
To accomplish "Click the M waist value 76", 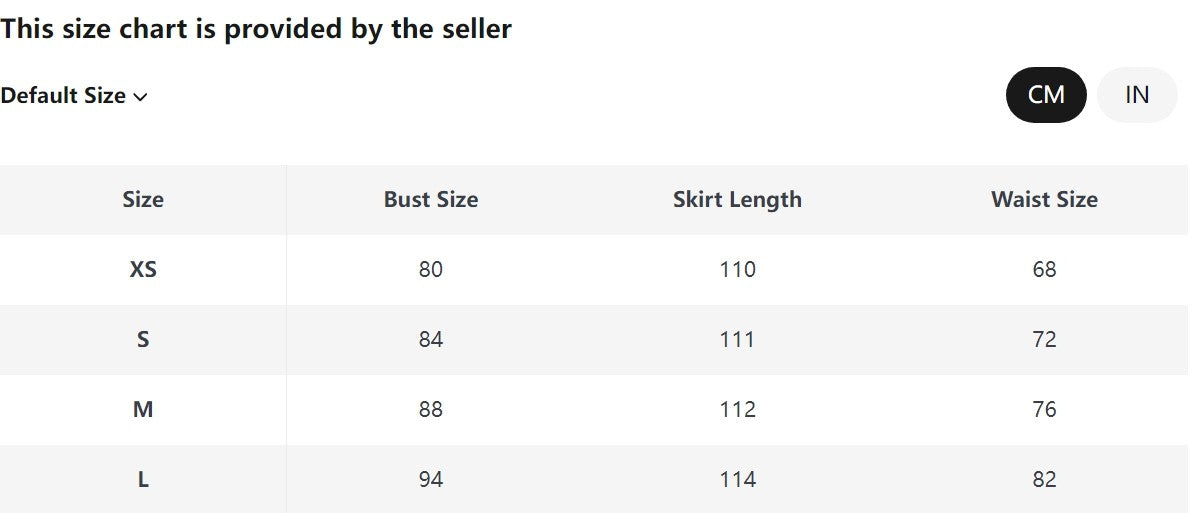I will coord(1044,409).
